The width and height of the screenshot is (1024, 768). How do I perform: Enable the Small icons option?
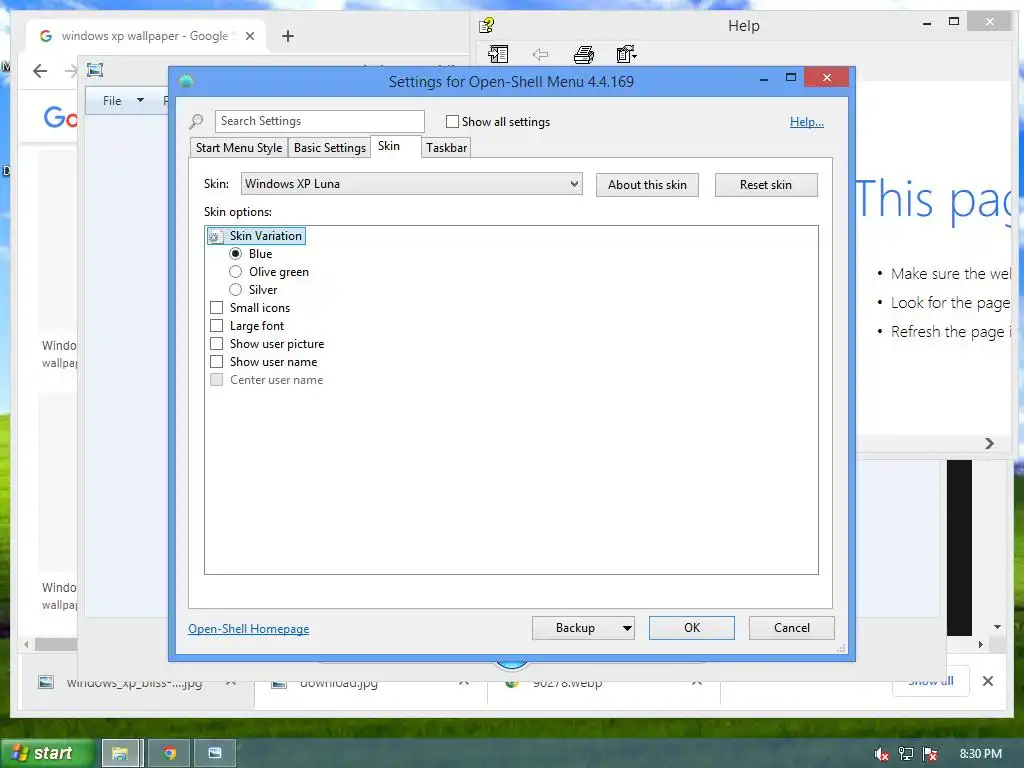[x=217, y=308]
